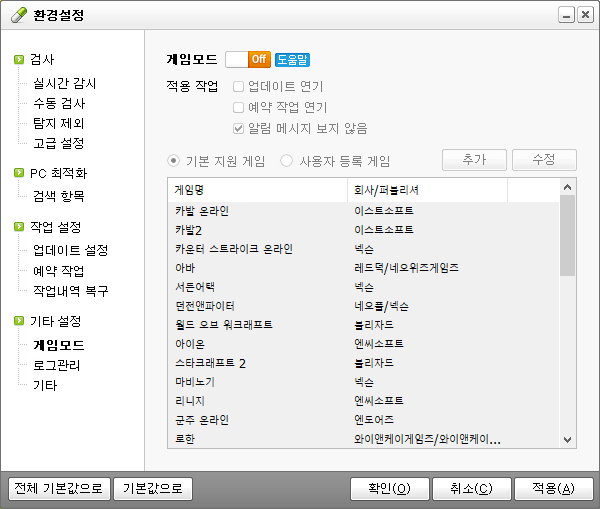The image size is (600, 509).
Task: Check the 예약 작업 연기 checkbox
Action: (238, 108)
